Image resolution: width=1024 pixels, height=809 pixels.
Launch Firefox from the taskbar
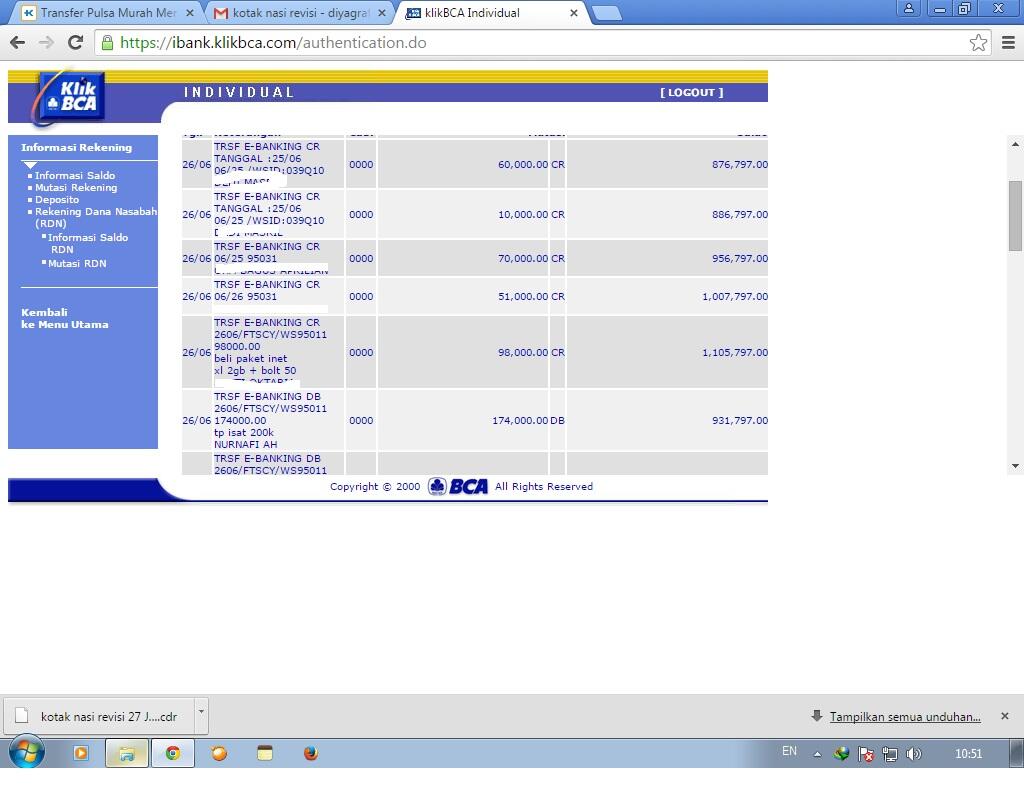tap(311, 753)
